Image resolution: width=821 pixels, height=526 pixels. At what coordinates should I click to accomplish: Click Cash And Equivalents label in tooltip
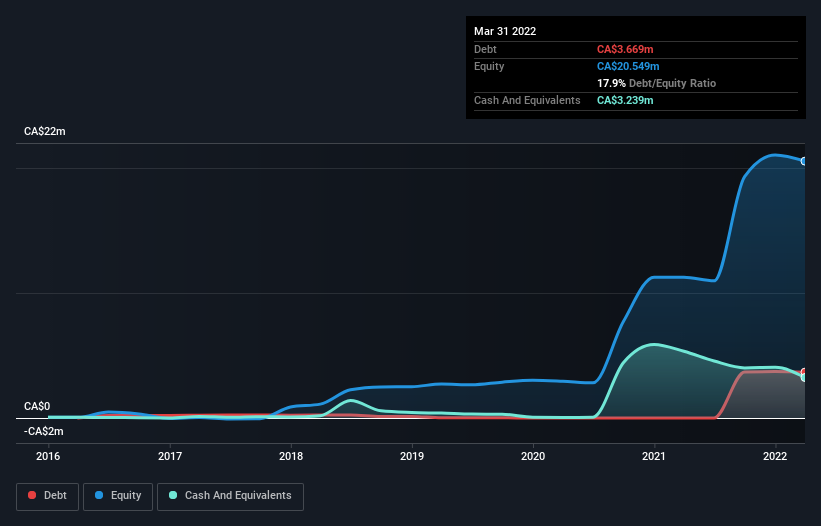[x=527, y=100]
